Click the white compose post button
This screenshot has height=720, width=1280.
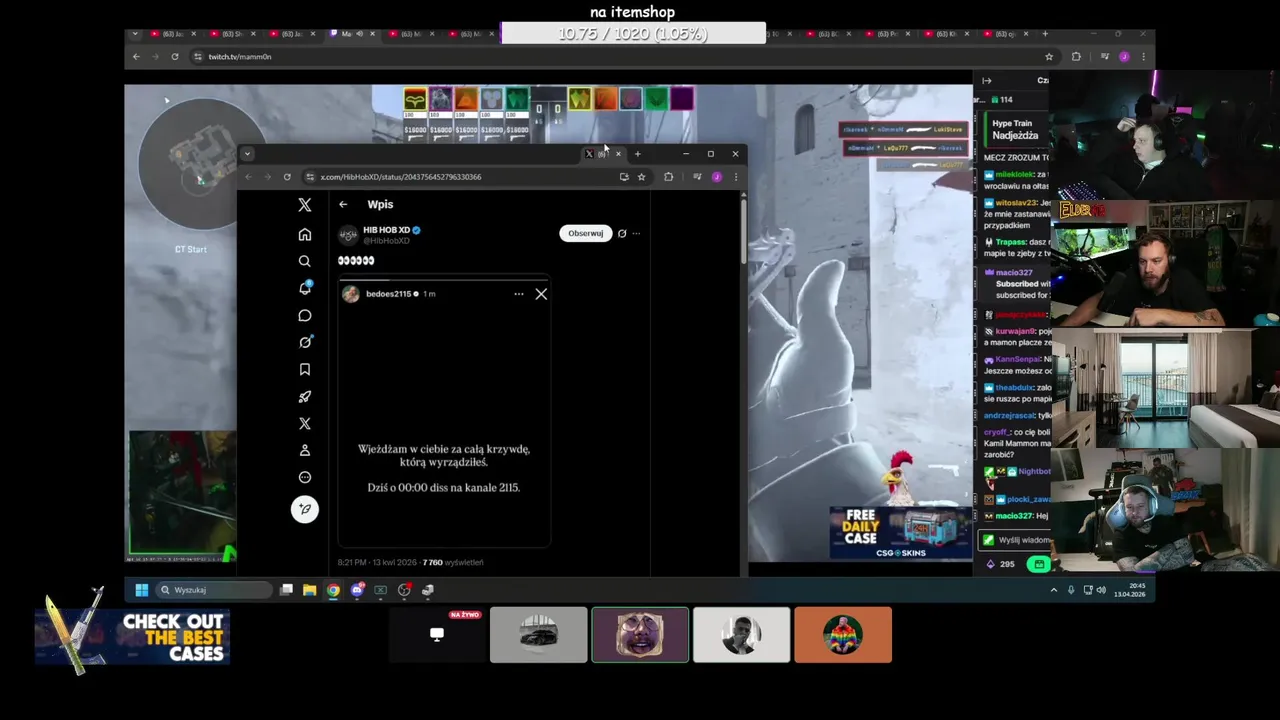coord(305,509)
